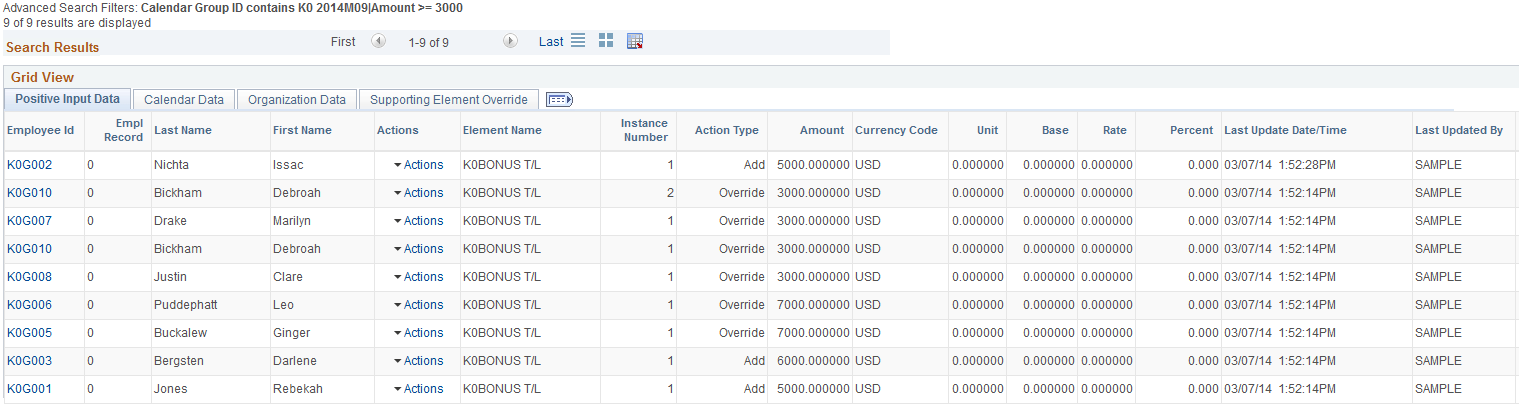Open Supporting Element Override tab
Viewport: 1519px width, 406px height.
point(449,100)
